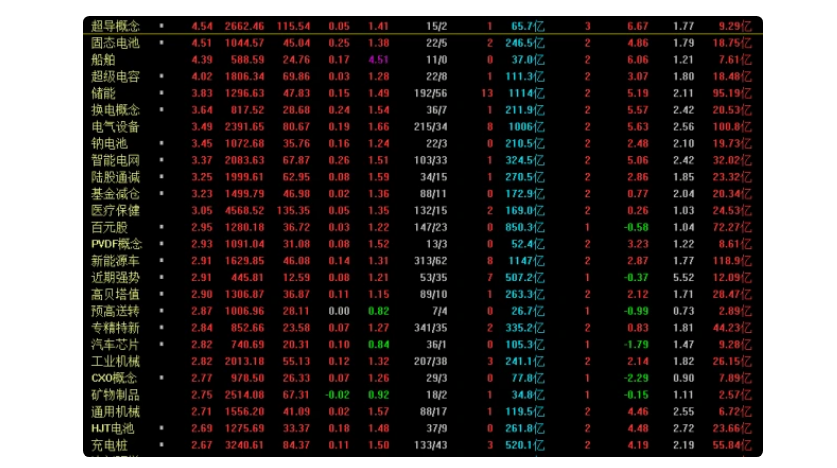Select the 电气设备 sector name
Image resolution: width=837 pixels, height=468 pixels.
pos(115,126)
